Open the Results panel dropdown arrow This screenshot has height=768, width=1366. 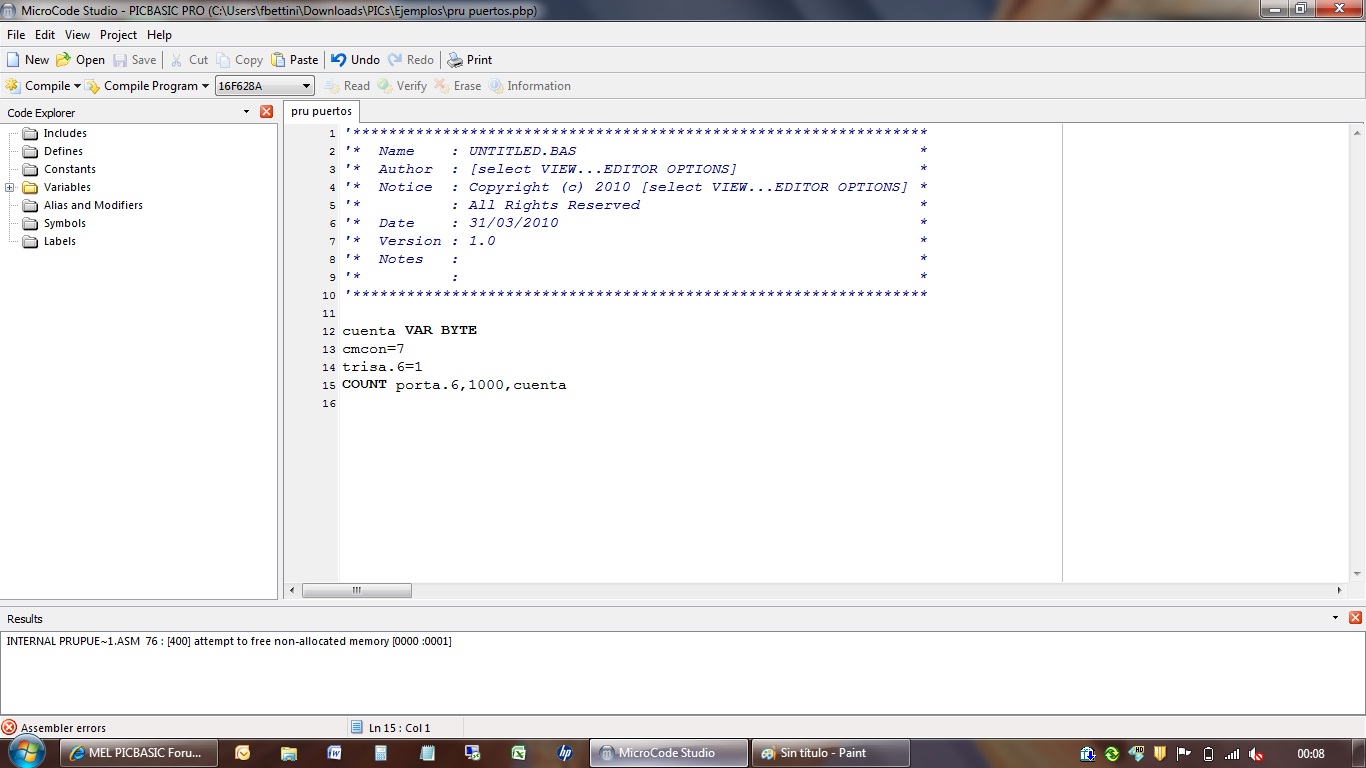pyautogui.click(x=1335, y=618)
